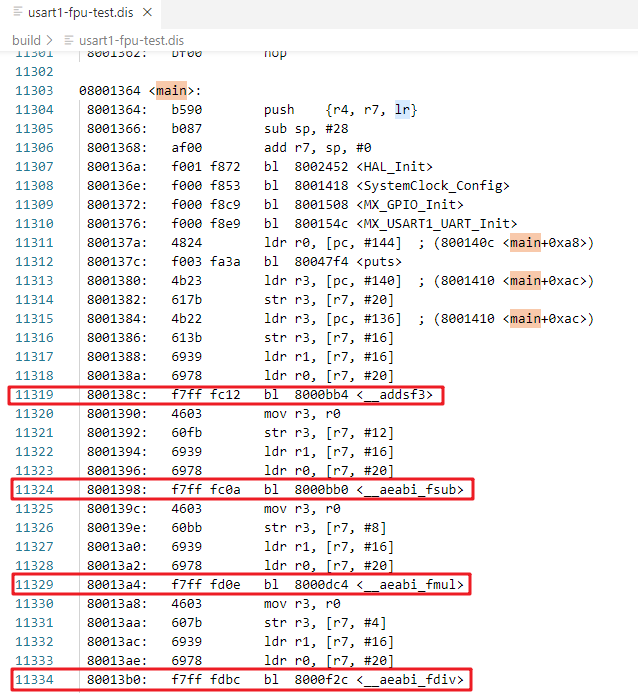Click the highlighted lr register in the push instruction

402,110
